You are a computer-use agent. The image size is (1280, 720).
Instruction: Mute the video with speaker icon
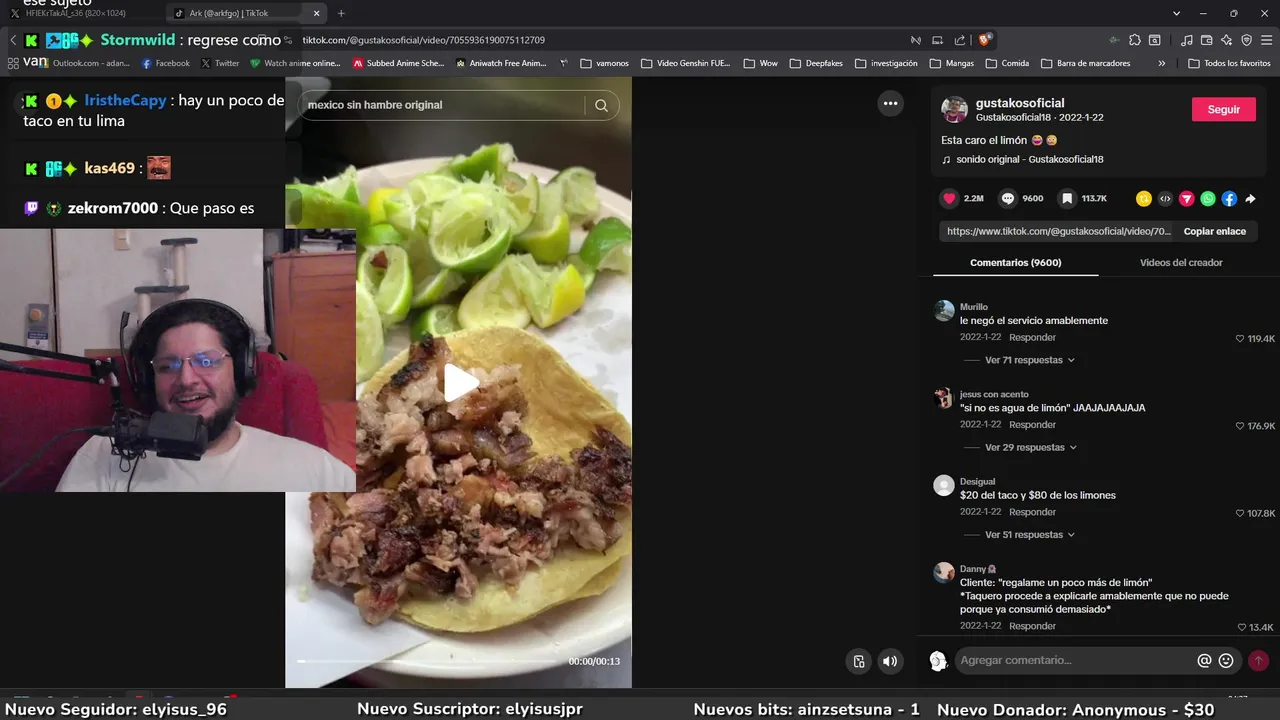(889, 661)
